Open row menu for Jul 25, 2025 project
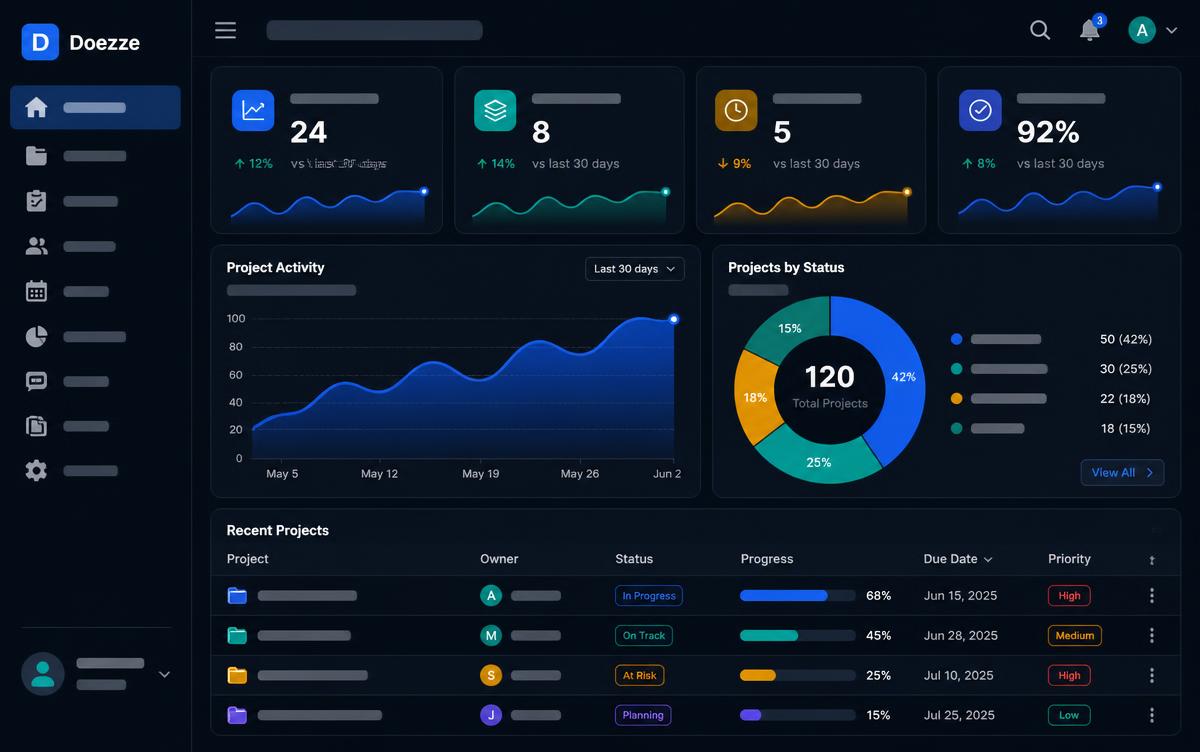 (1152, 715)
